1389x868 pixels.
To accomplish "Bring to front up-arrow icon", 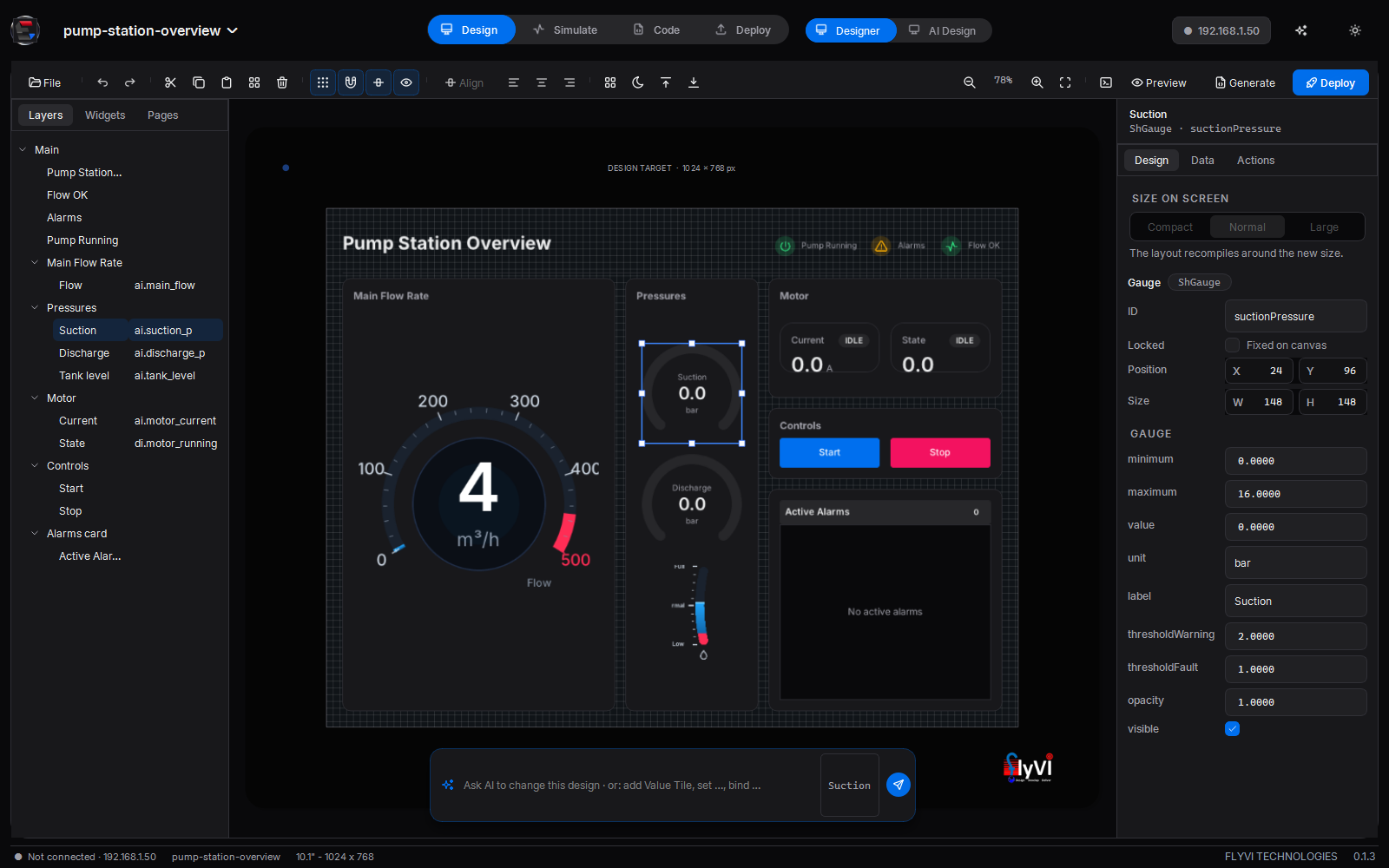I will (666, 82).
